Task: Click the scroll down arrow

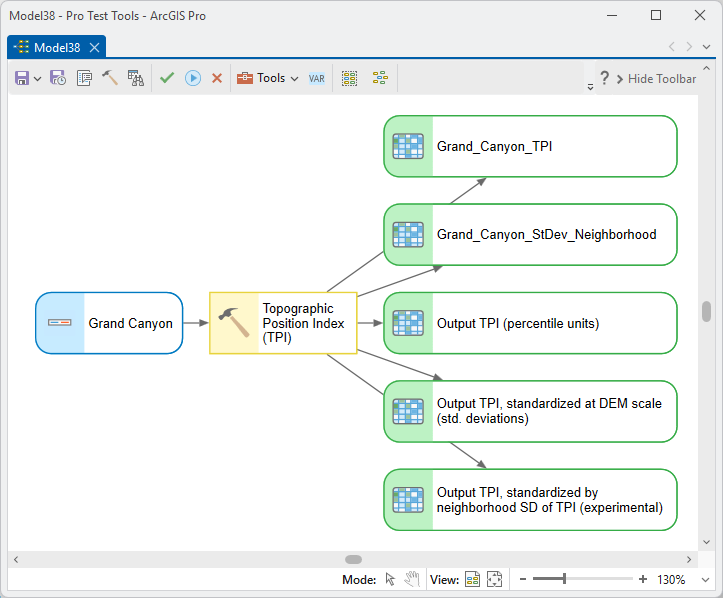Action: tap(706, 542)
